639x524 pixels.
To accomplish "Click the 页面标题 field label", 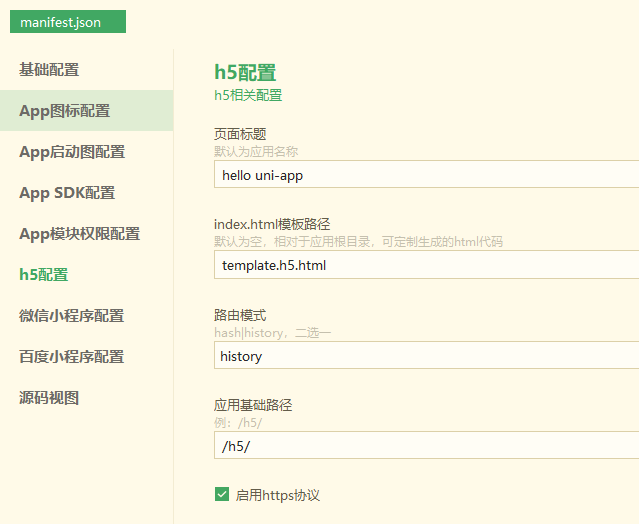I will [240, 134].
